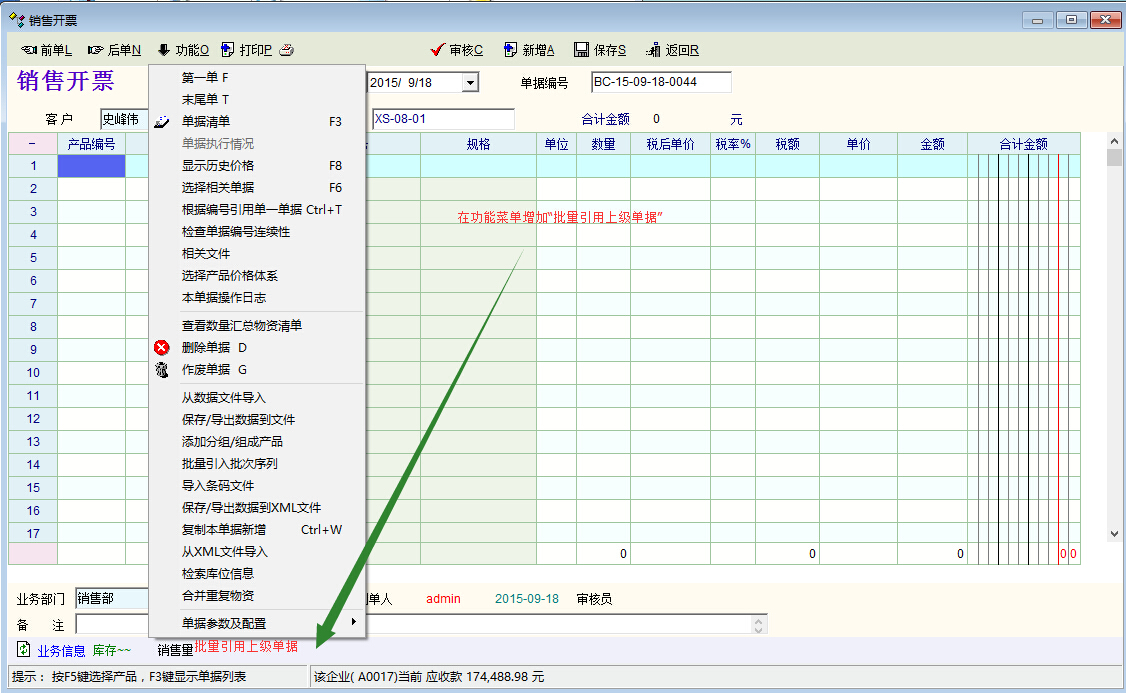Click the 单据编号 document number field

[x=661, y=82]
